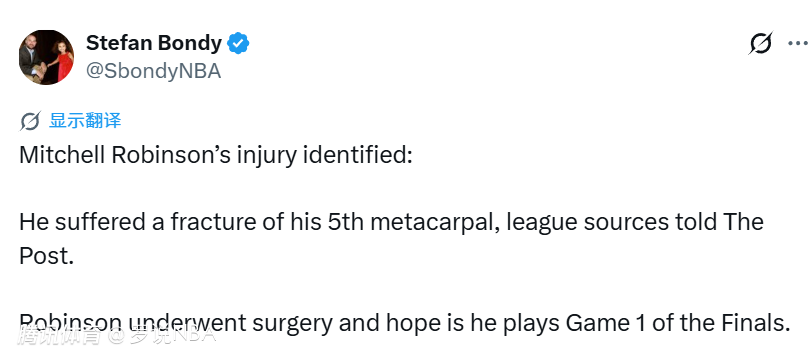Open the Stefan Bondy display name link

point(154,44)
